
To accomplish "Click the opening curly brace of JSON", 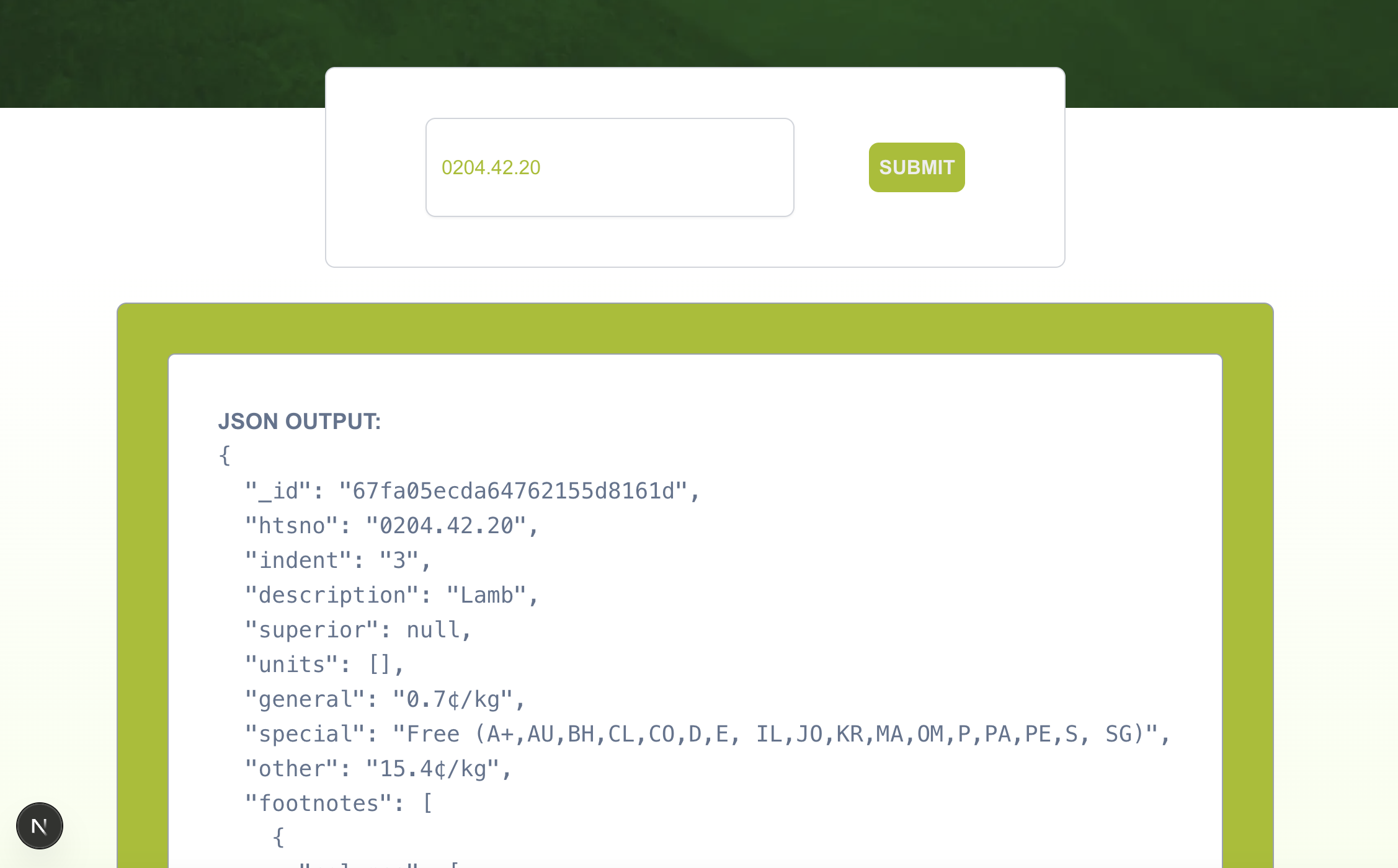I will [225, 456].
